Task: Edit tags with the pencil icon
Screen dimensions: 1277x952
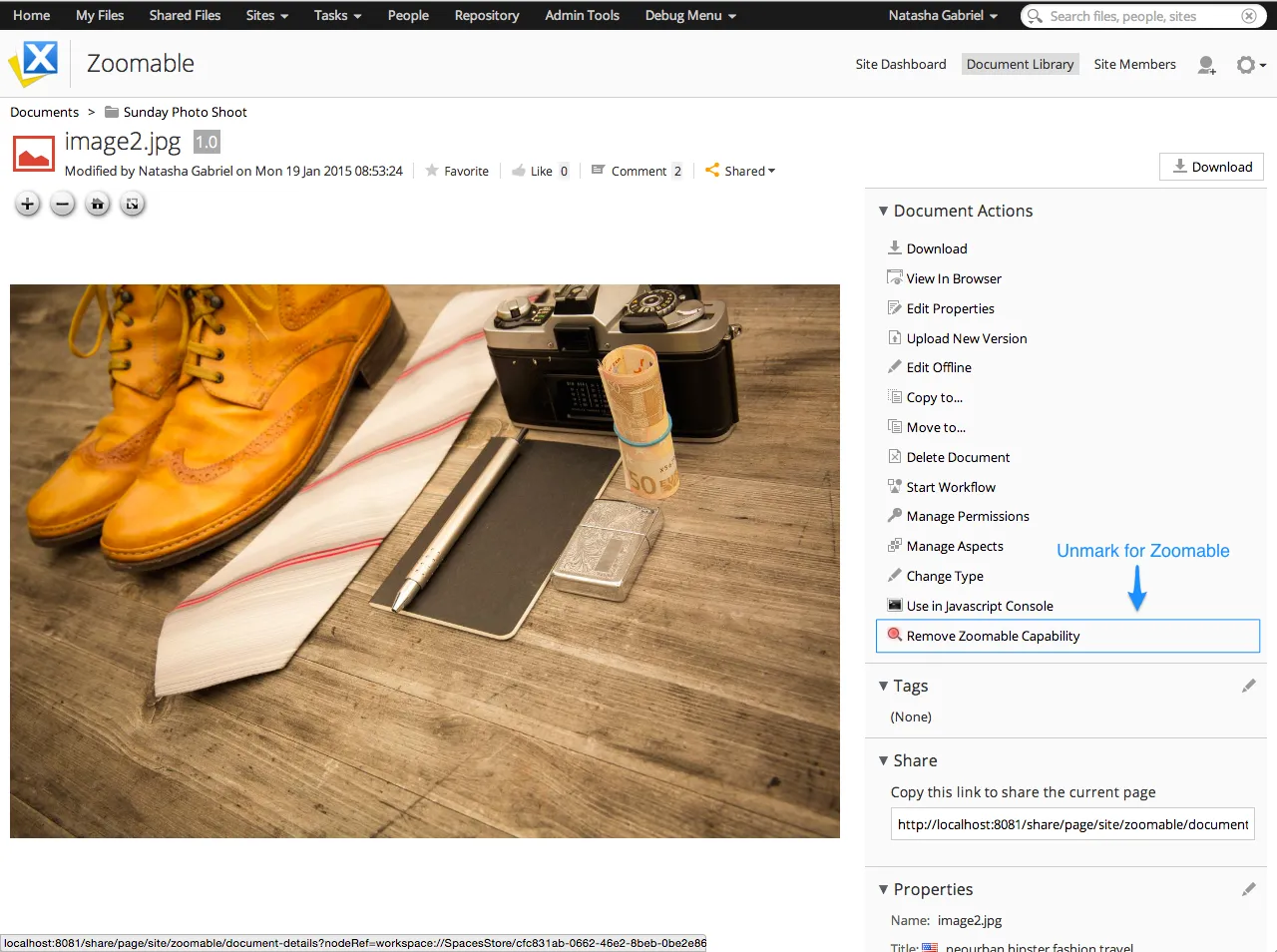Action: pos(1248,686)
